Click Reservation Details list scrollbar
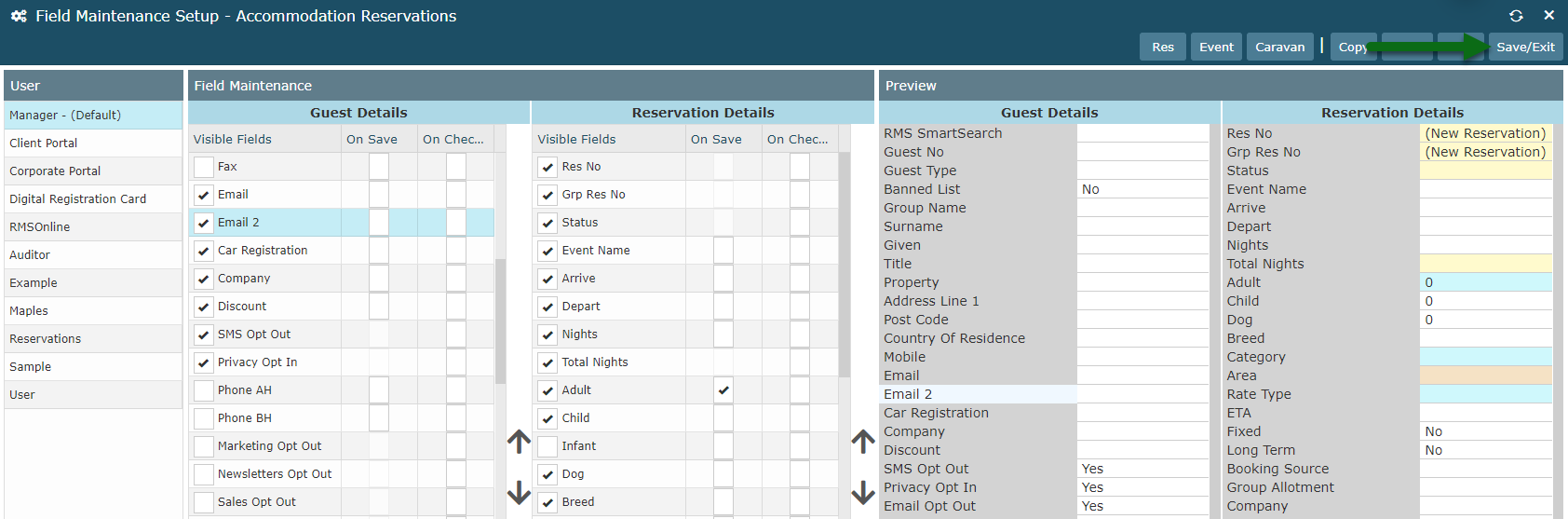Image resolution: width=1568 pixels, height=519 pixels. click(x=845, y=265)
